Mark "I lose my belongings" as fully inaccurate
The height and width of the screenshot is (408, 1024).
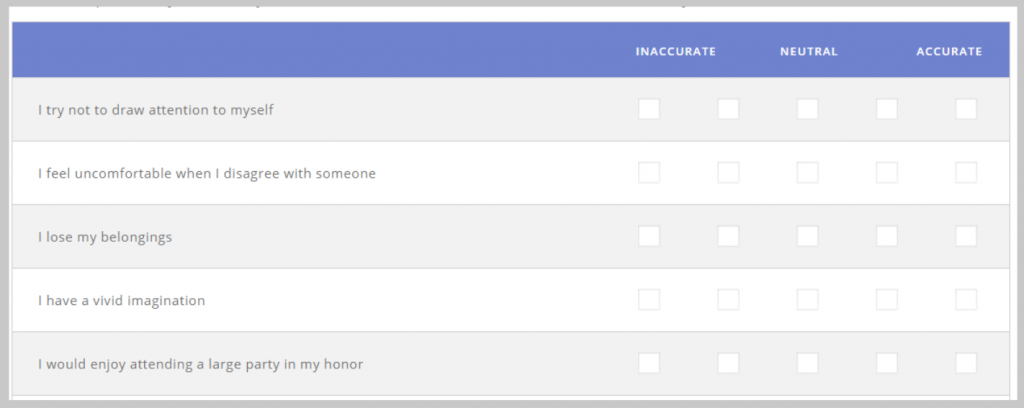(x=648, y=236)
